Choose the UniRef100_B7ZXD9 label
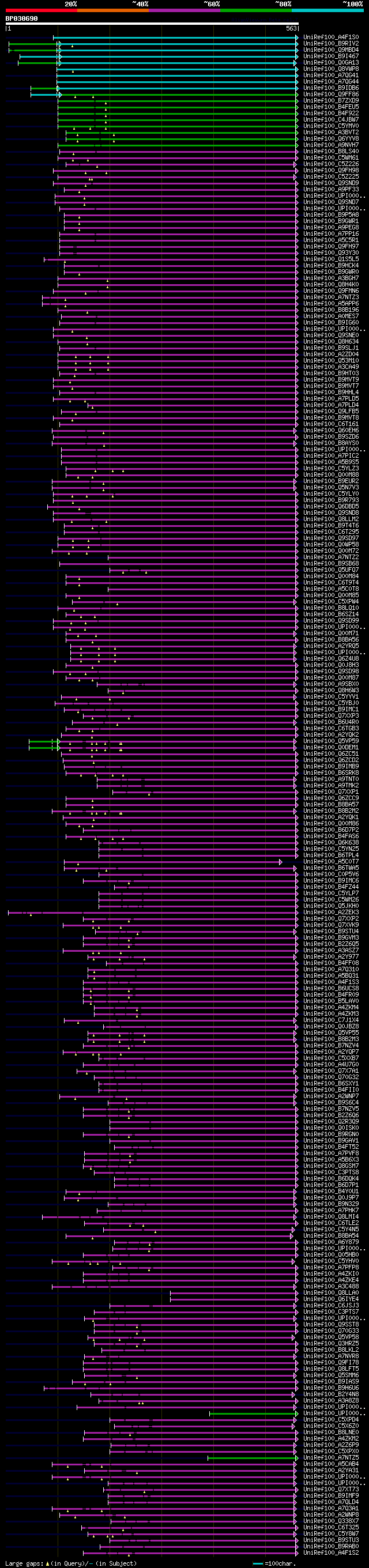Screen dimensions: 369x1568 pyautogui.click(x=332, y=100)
